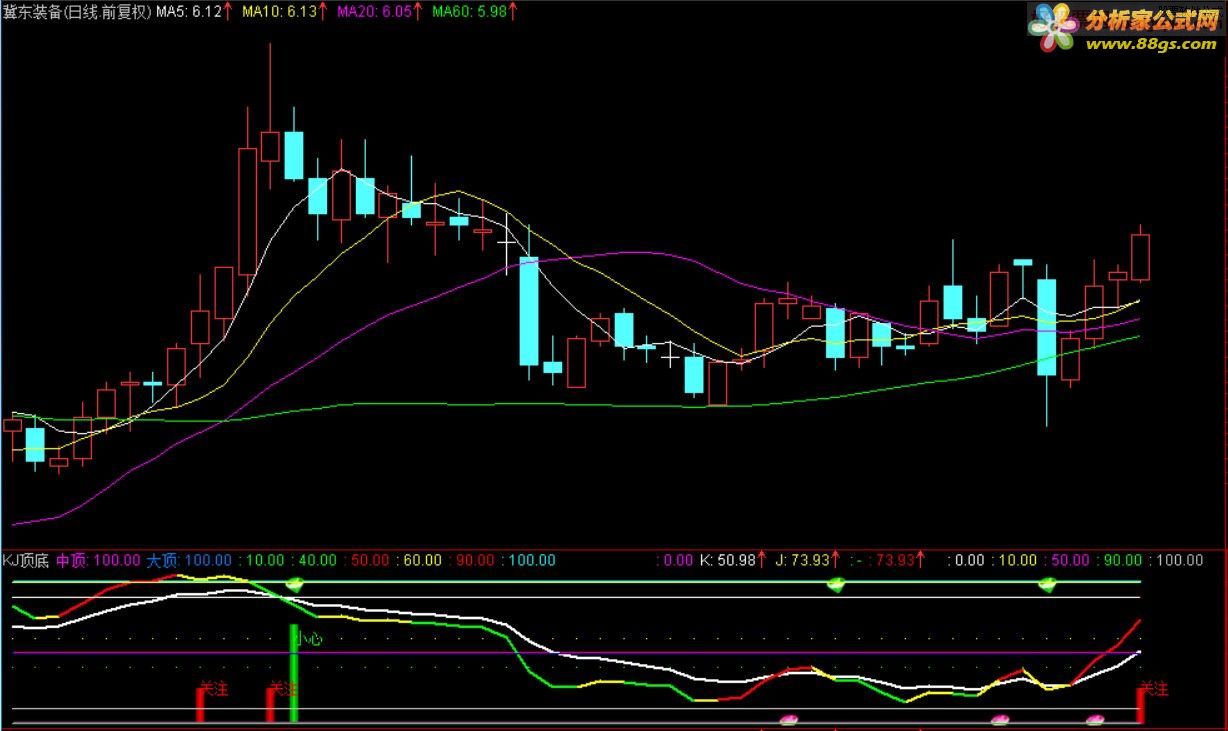Click the red : 73.93 readout
1228x731 pixels.
[x=894, y=560]
